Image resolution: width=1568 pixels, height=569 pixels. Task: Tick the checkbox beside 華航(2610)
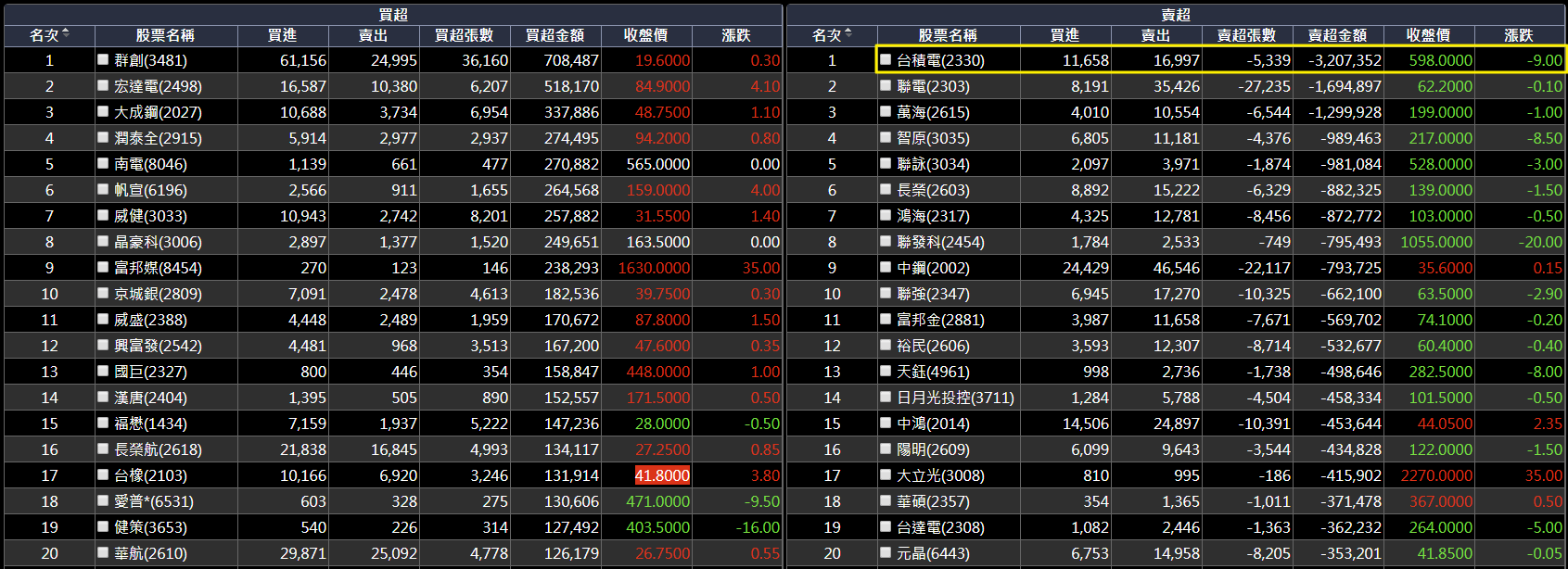103,552
